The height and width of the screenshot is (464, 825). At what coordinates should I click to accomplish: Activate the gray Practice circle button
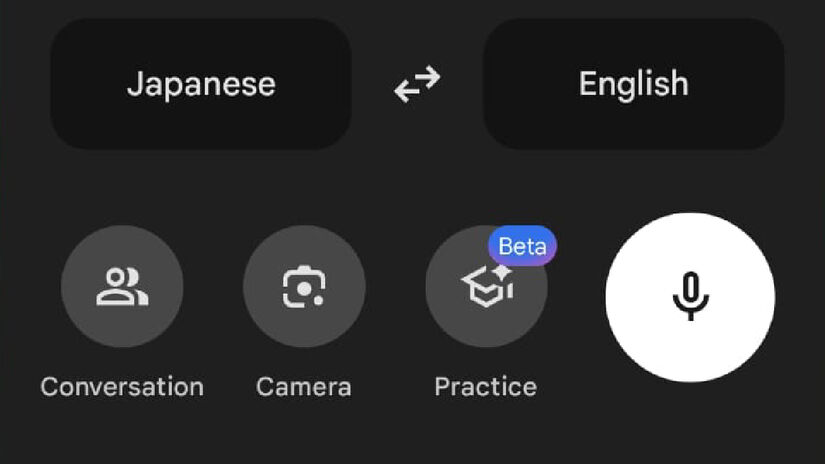[486, 286]
